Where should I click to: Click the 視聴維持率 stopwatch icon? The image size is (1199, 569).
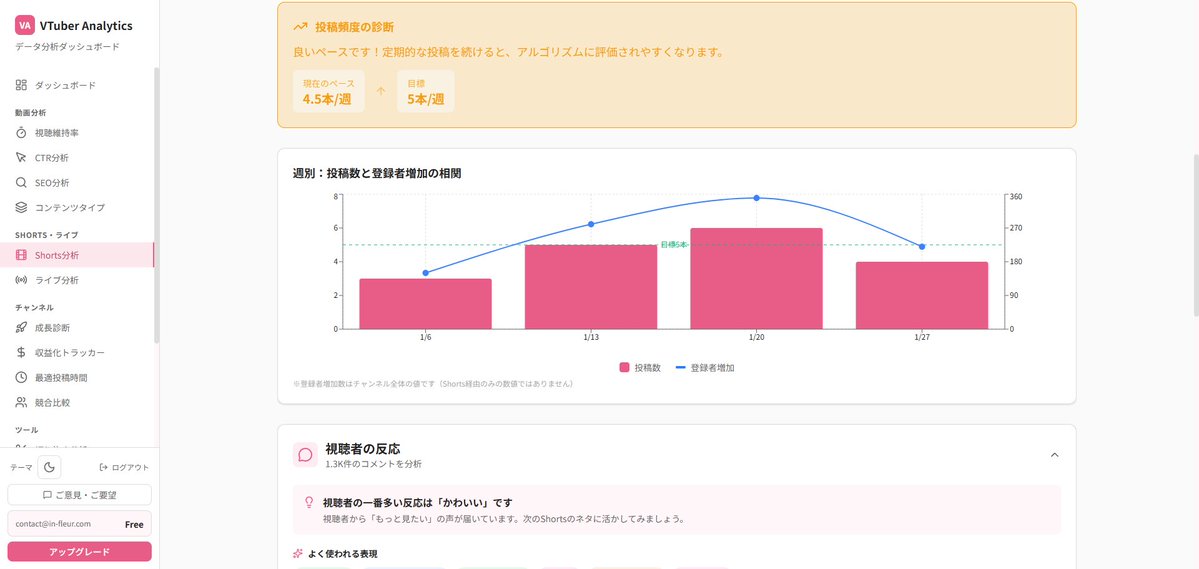[21, 133]
